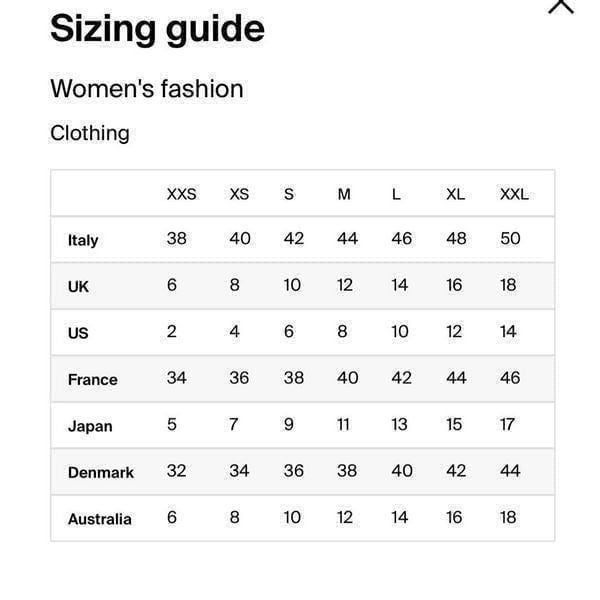The image size is (600, 600).
Task: Close the sizing guide with the X icon
Action: click(561, 6)
